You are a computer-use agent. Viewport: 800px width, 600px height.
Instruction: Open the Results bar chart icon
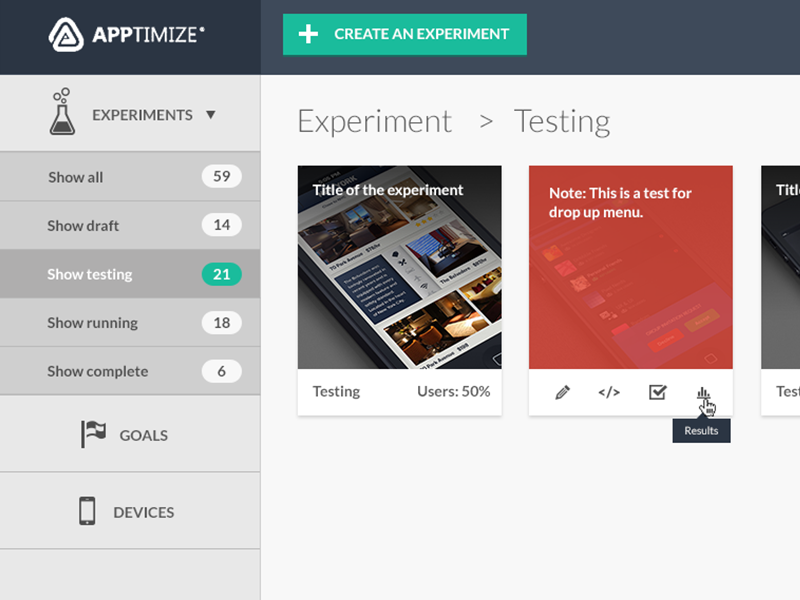point(703,393)
